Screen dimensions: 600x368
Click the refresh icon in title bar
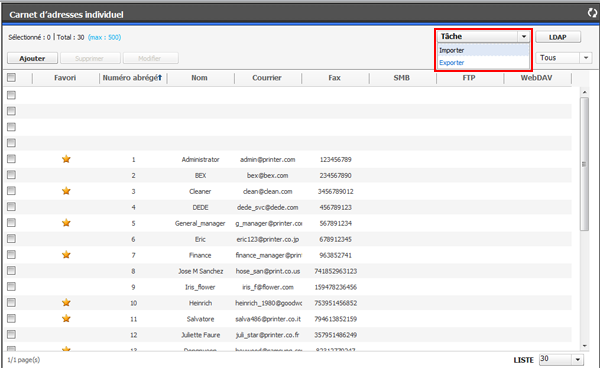click(x=592, y=13)
